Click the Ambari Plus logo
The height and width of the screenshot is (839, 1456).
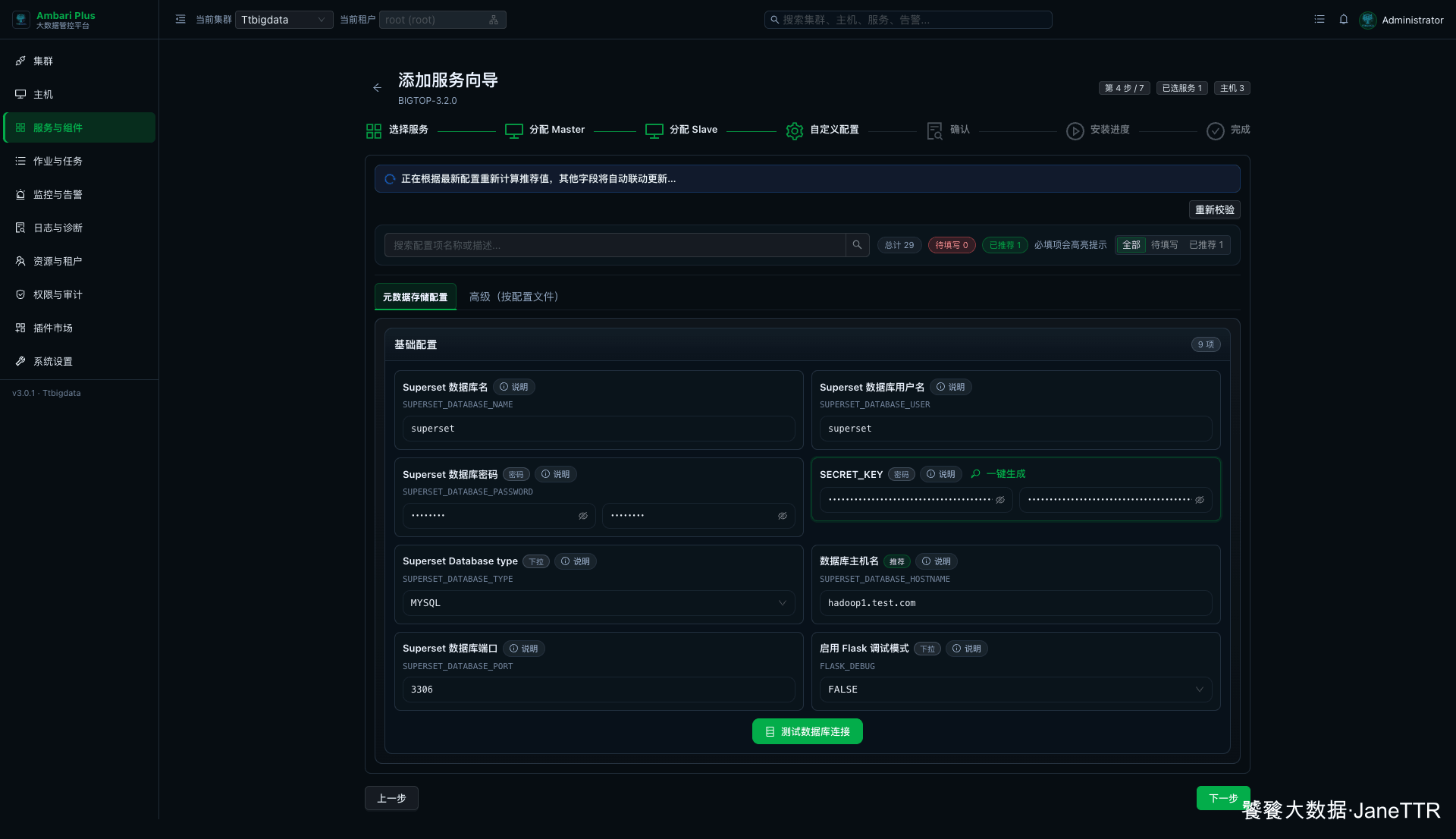click(21, 20)
